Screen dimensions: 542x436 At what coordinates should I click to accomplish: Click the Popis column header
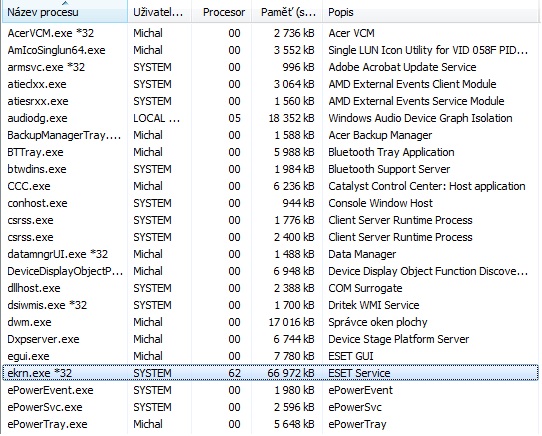coord(431,12)
